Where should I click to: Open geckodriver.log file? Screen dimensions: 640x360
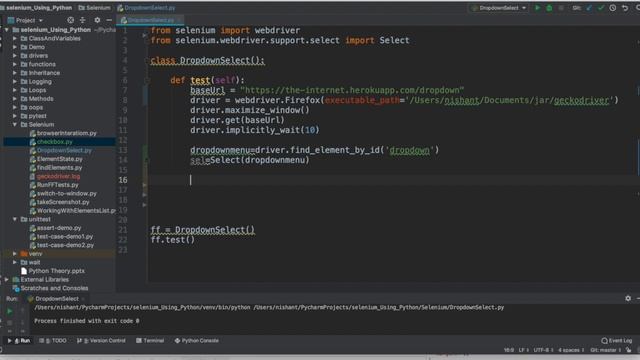[58, 176]
